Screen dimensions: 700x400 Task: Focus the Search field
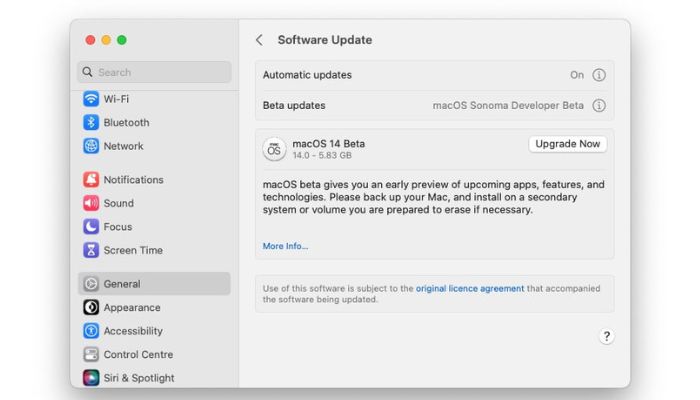point(154,72)
